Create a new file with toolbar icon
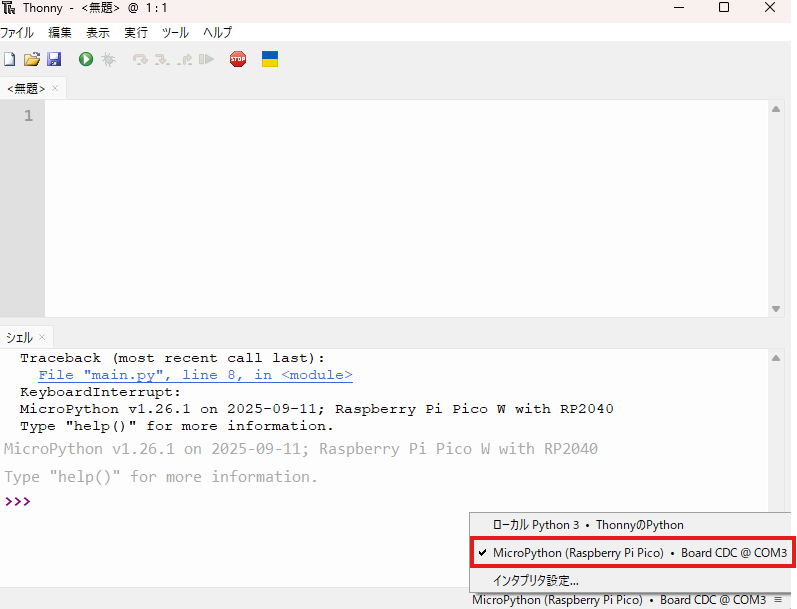Viewport: 797px width, 609px height. click(x=10, y=59)
